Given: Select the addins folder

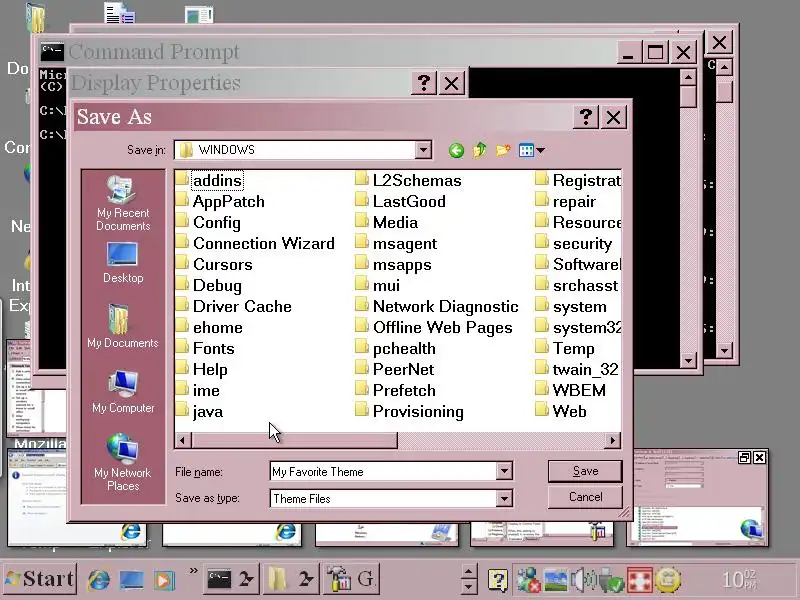Looking at the screenshot, I should [x=209, y=180].
